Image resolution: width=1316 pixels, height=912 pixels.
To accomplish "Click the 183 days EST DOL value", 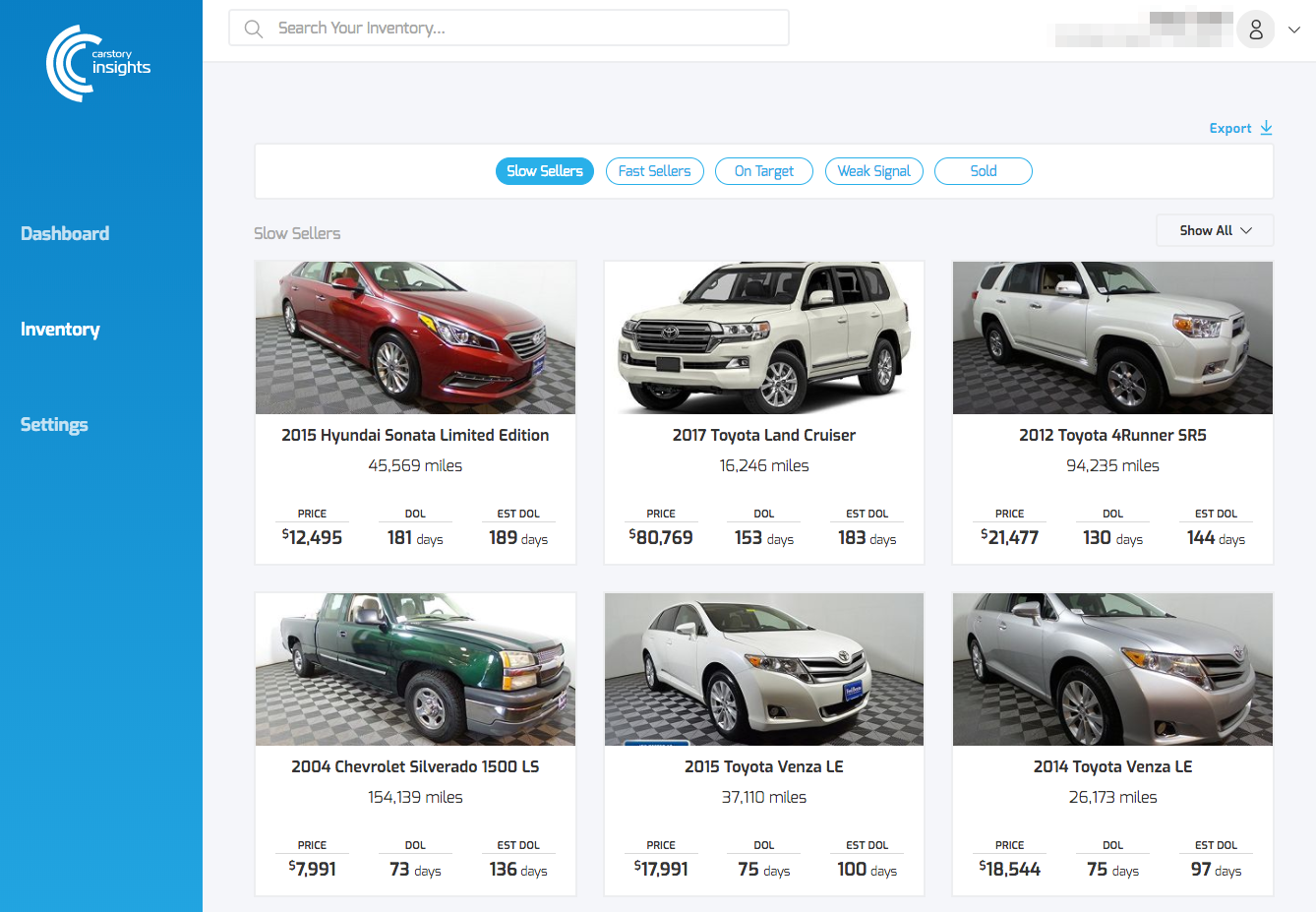I will tap(867, 538).
